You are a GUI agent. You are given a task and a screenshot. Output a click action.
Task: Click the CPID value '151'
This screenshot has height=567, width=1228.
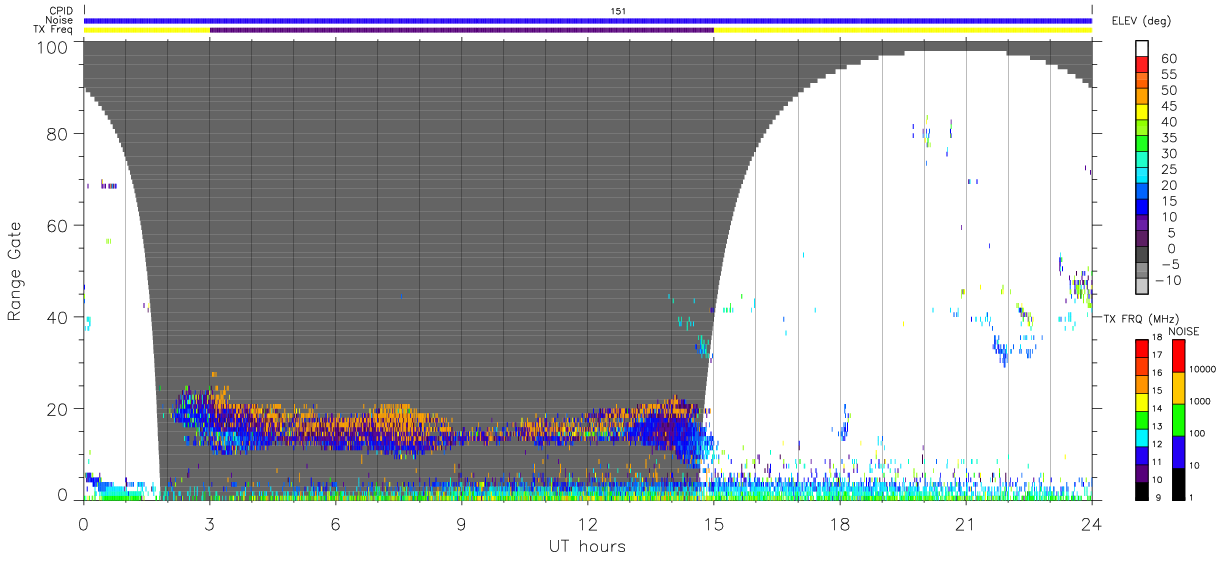tap(618, 10)
